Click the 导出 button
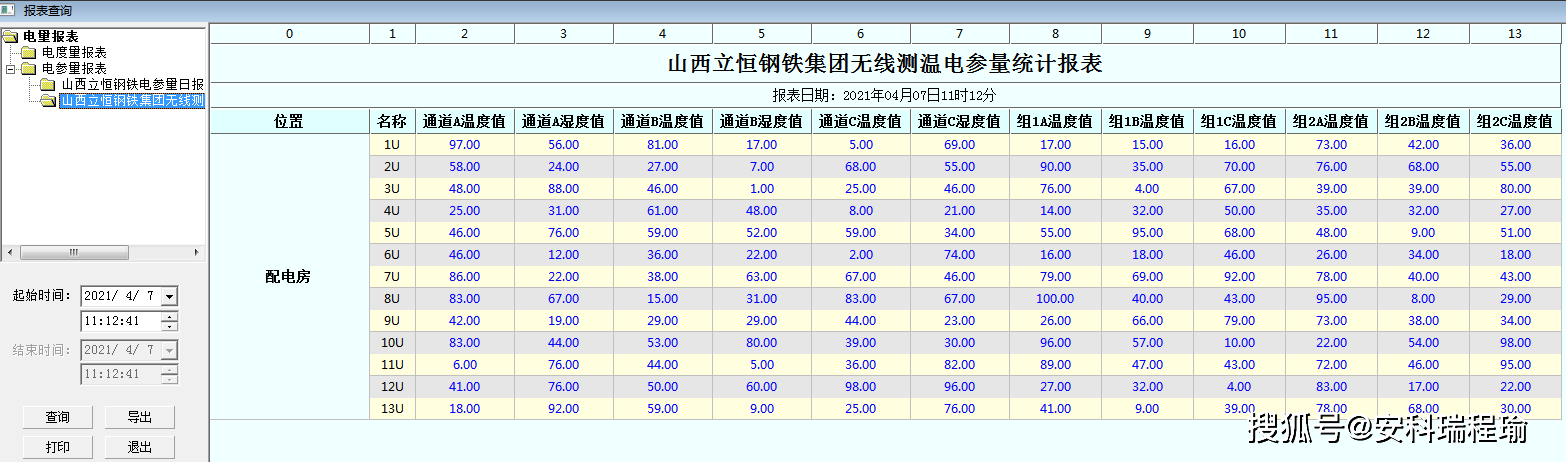 [139, 417]
